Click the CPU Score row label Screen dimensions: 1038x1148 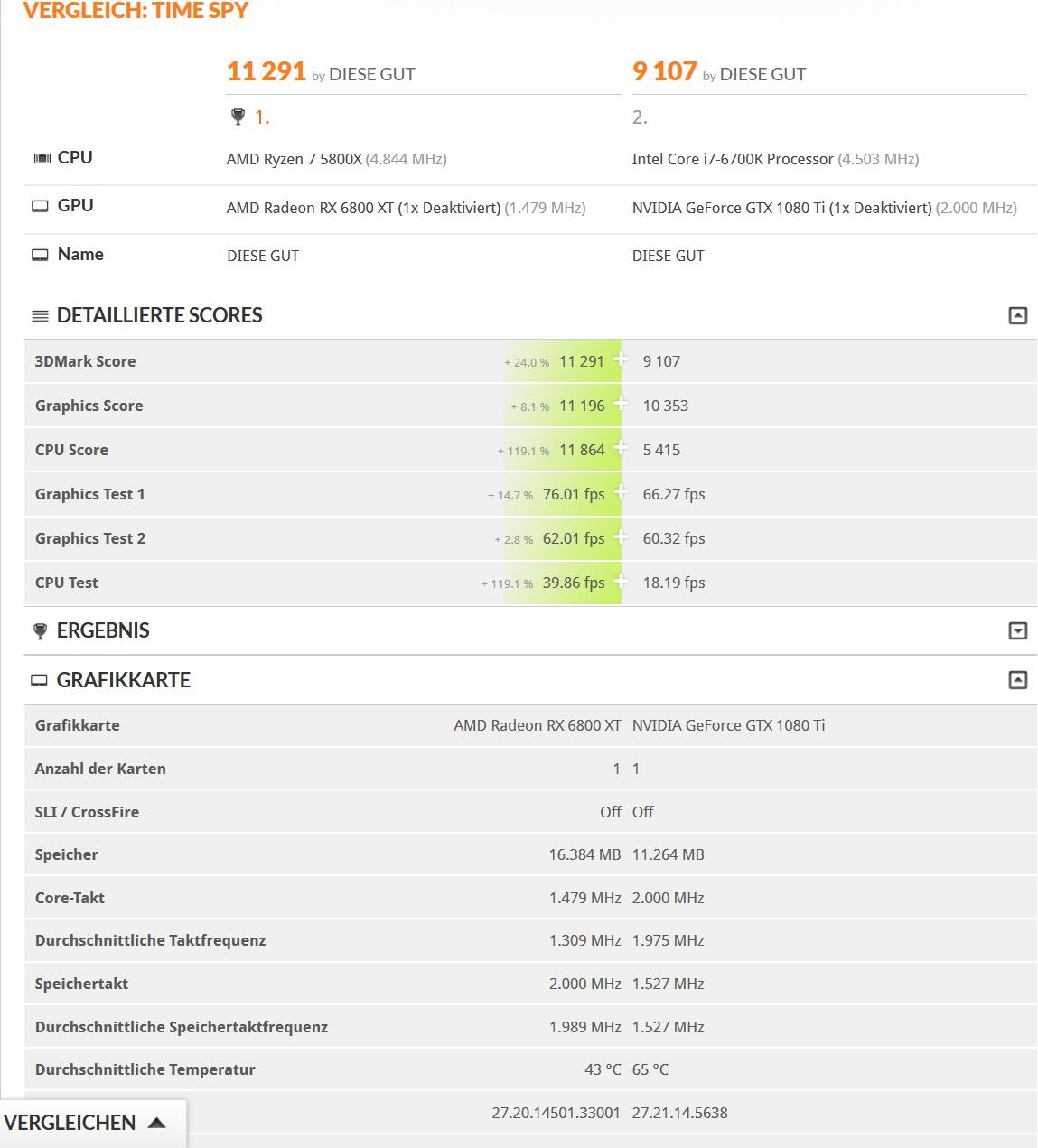click(x=71, y=450)
